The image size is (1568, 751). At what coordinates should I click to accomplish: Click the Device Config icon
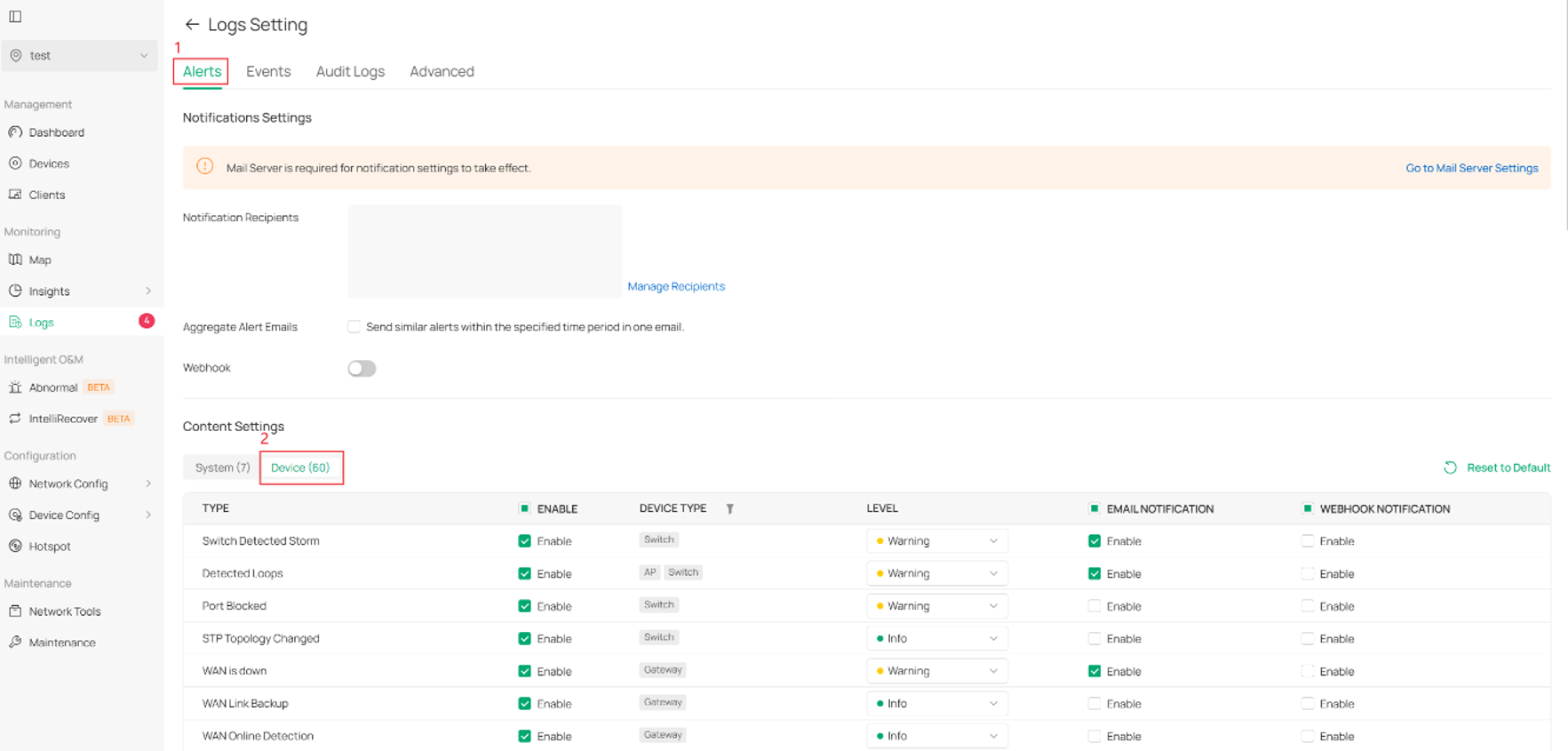[15, 515]
